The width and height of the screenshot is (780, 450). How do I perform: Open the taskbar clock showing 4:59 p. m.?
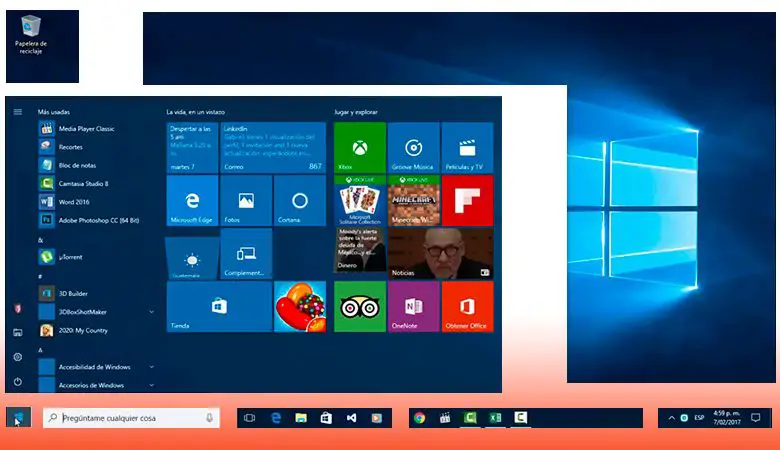[727, 418]
